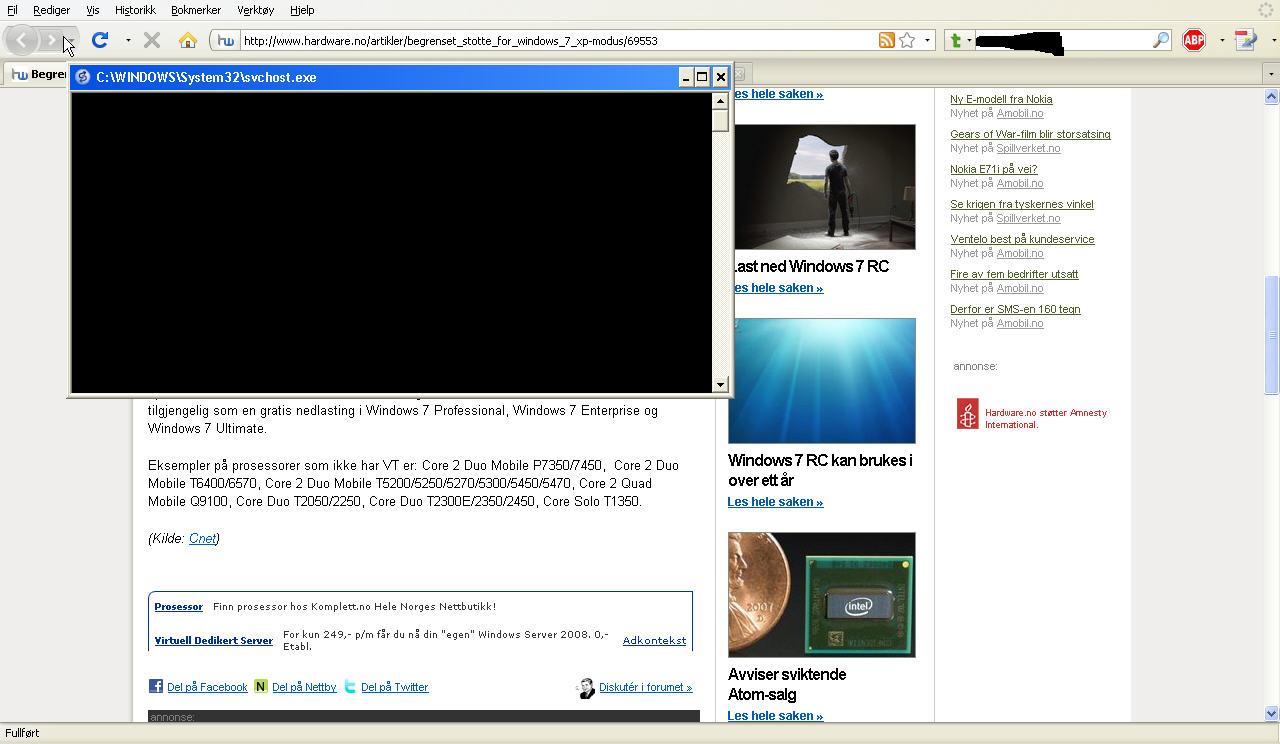Go forward with the browser Forward arrow
The width and height of the screenshot is (1280, 744).
click(x=50, y=41)
